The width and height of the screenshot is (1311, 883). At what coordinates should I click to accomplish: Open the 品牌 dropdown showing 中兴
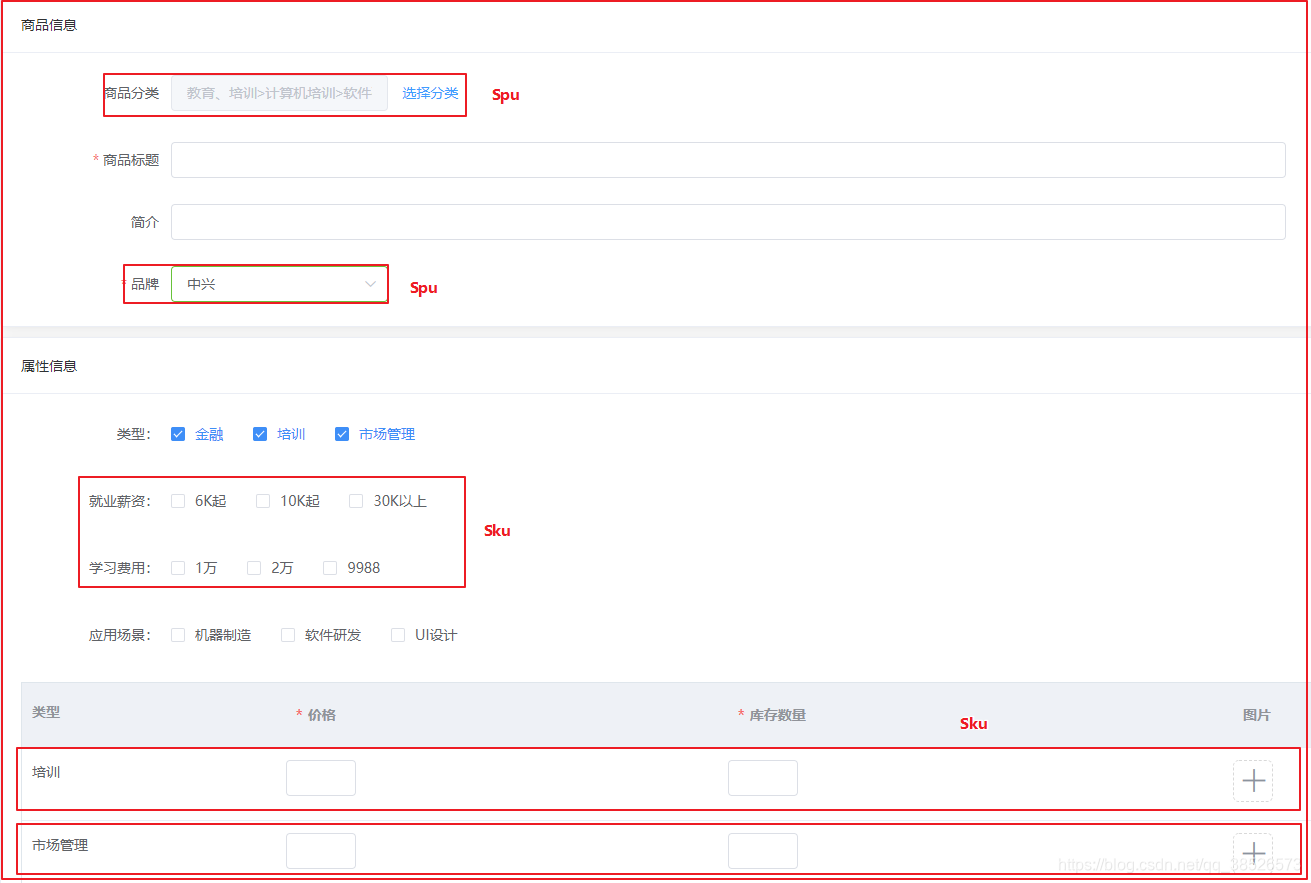pos(280,284)
